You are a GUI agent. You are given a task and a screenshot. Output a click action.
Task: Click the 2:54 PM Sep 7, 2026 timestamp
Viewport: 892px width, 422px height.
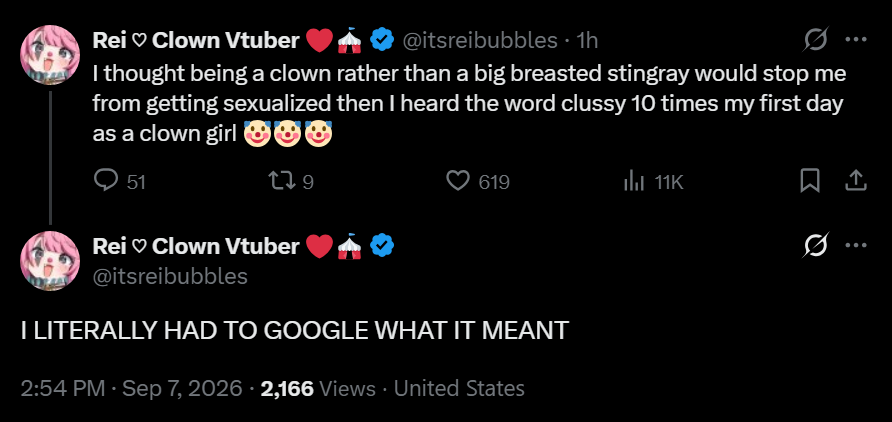(x=131, y=388)
